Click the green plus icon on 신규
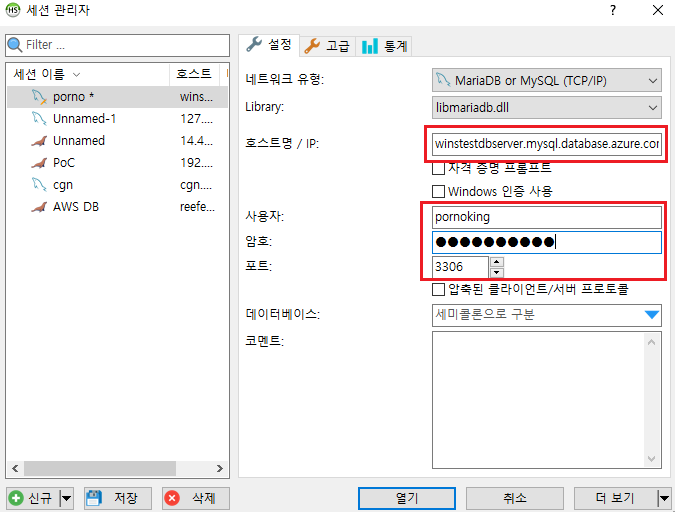This screenshot has width=675, height=512. 16,498
